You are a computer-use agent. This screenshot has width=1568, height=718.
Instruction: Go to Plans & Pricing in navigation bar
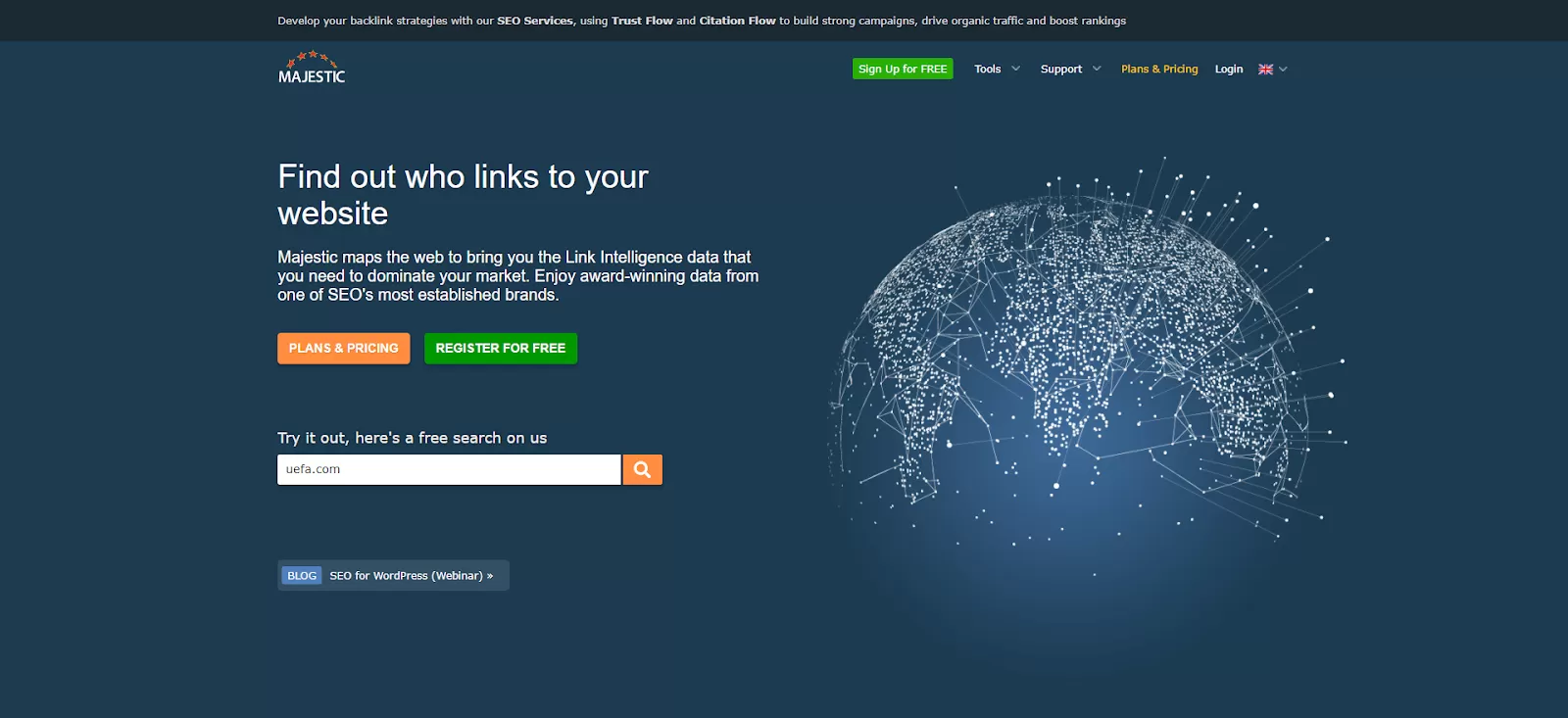click(x=1159, y=70)
